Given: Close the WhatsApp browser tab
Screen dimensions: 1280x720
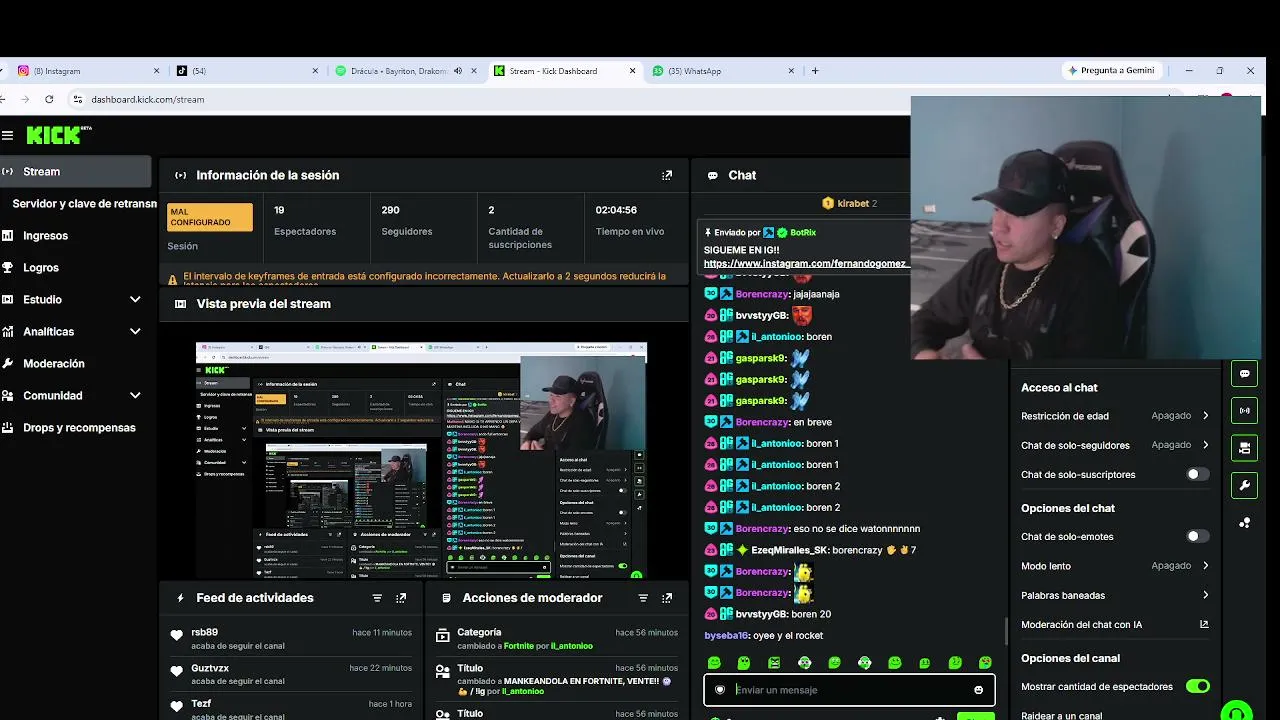Looking at the screenshot, I should click(791, 71).
